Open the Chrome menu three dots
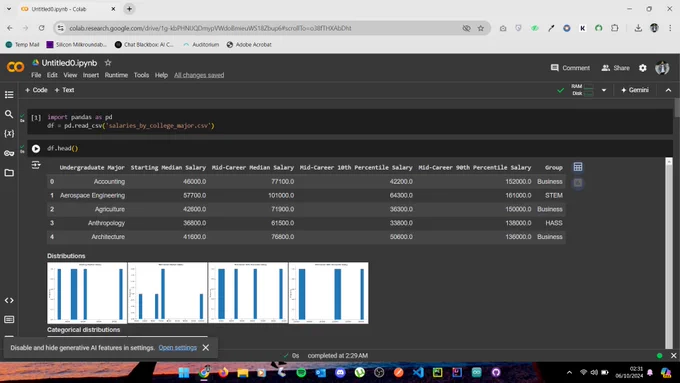 click(670, 28)
